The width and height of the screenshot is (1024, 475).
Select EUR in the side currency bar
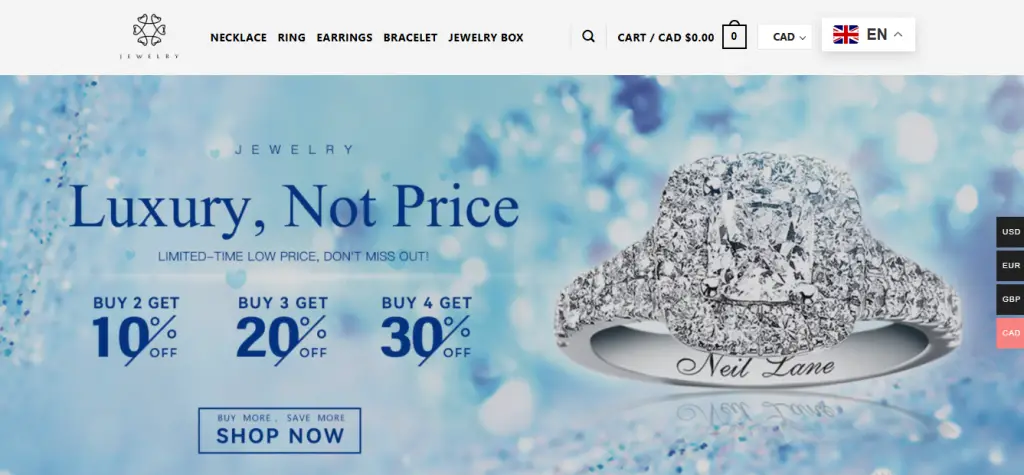point(1010,266)
